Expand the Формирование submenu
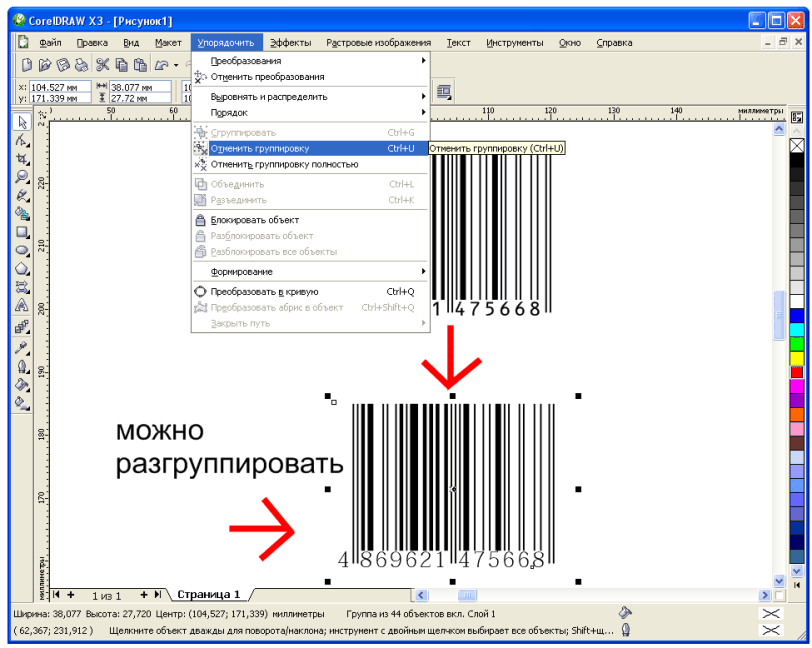This screenshot has height=648, width=812. click(311, 272)
